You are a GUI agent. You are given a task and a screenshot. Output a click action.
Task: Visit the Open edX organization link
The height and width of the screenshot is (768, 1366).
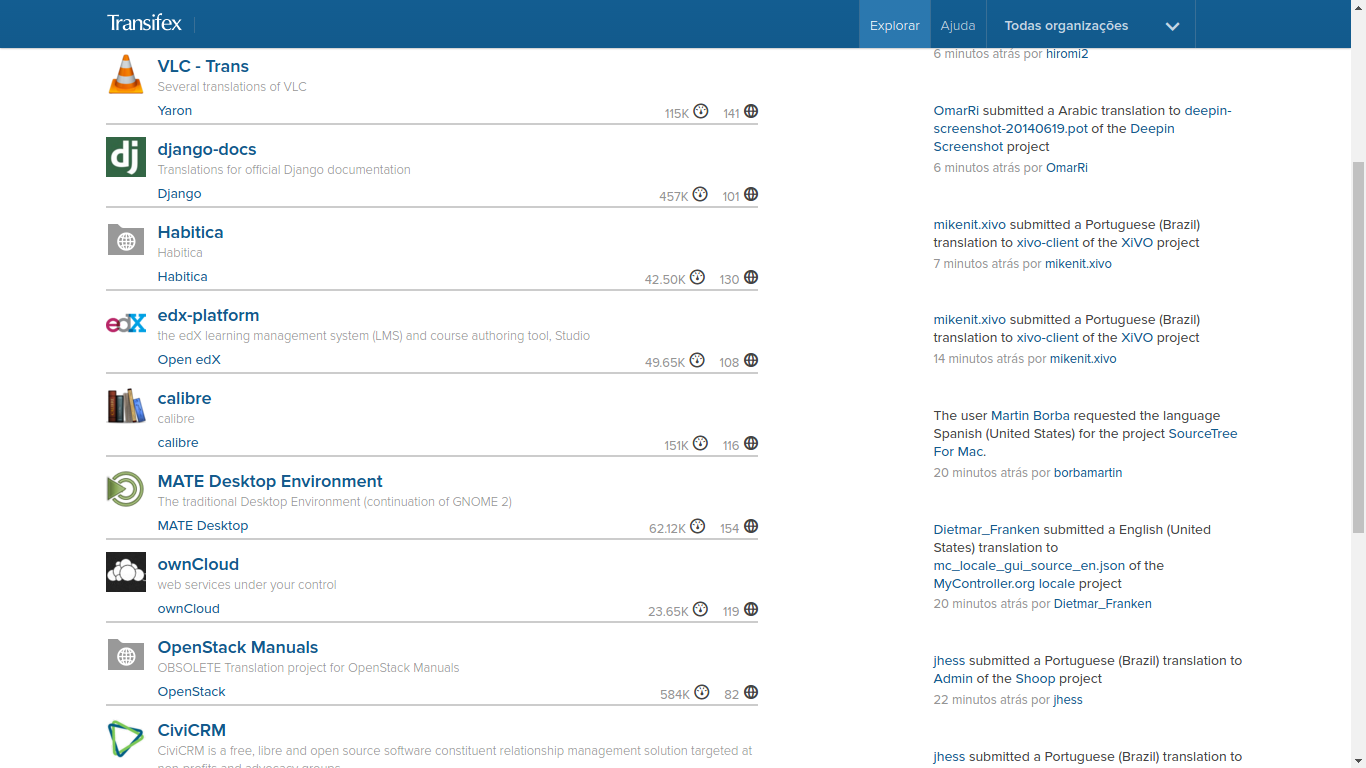point(189,360)
